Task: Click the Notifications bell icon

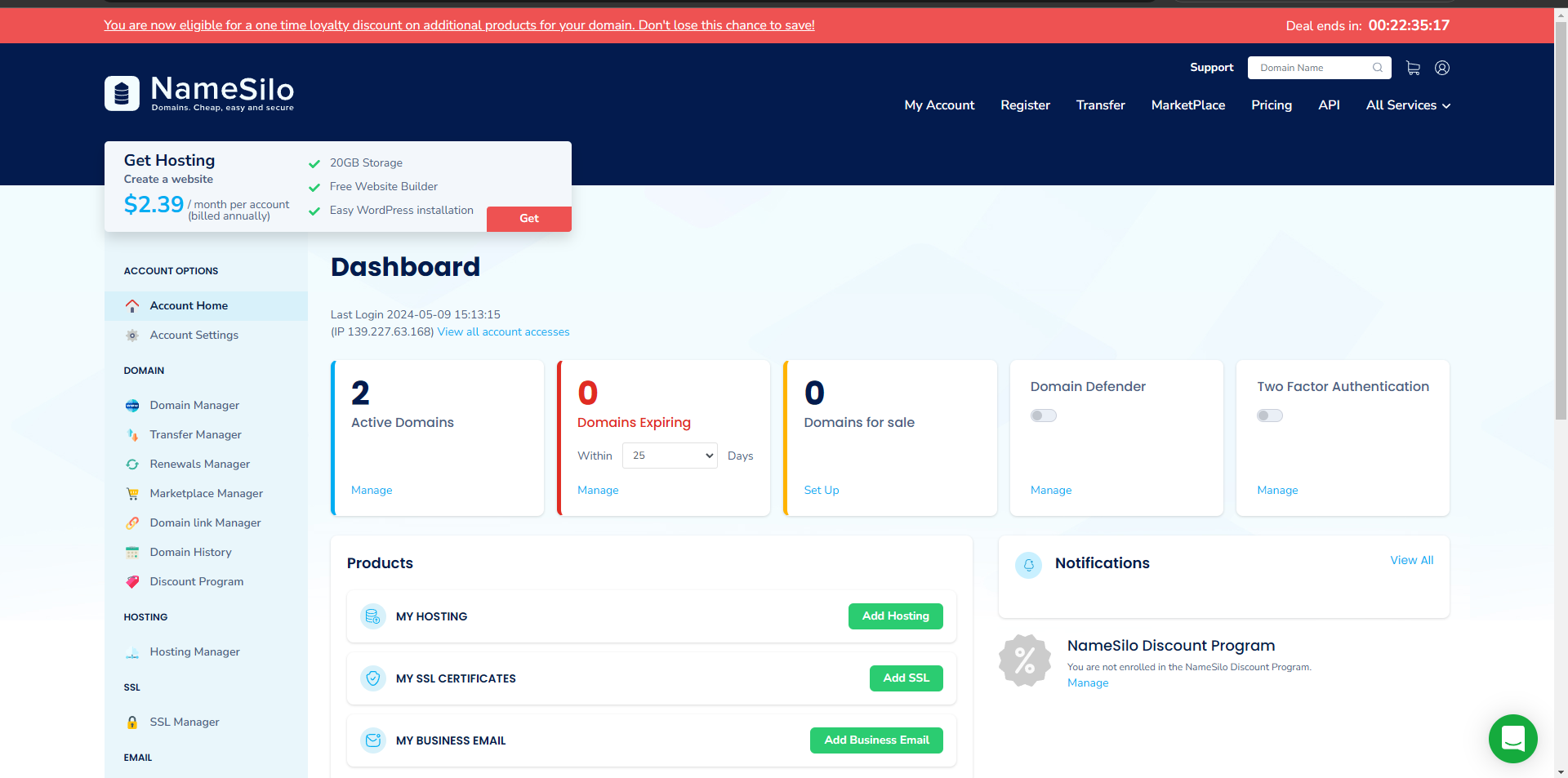Action: point(1029,565)
